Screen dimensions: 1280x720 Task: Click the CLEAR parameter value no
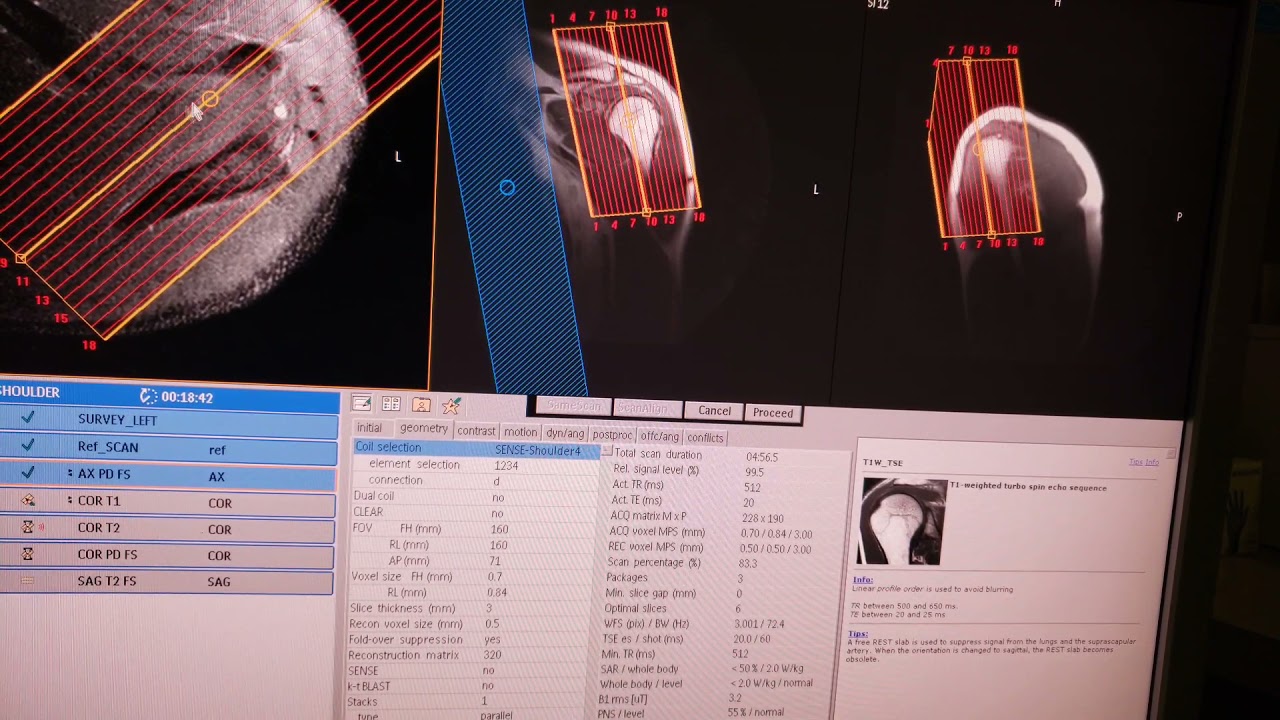(x=497, y=512)
